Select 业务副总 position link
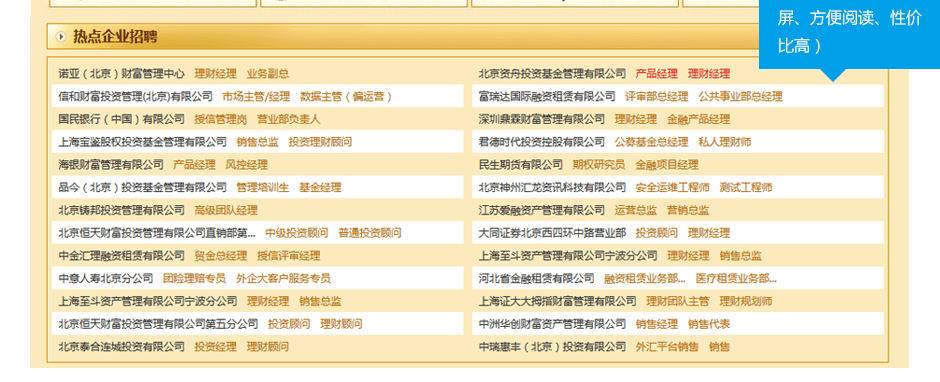 (267, 74)
